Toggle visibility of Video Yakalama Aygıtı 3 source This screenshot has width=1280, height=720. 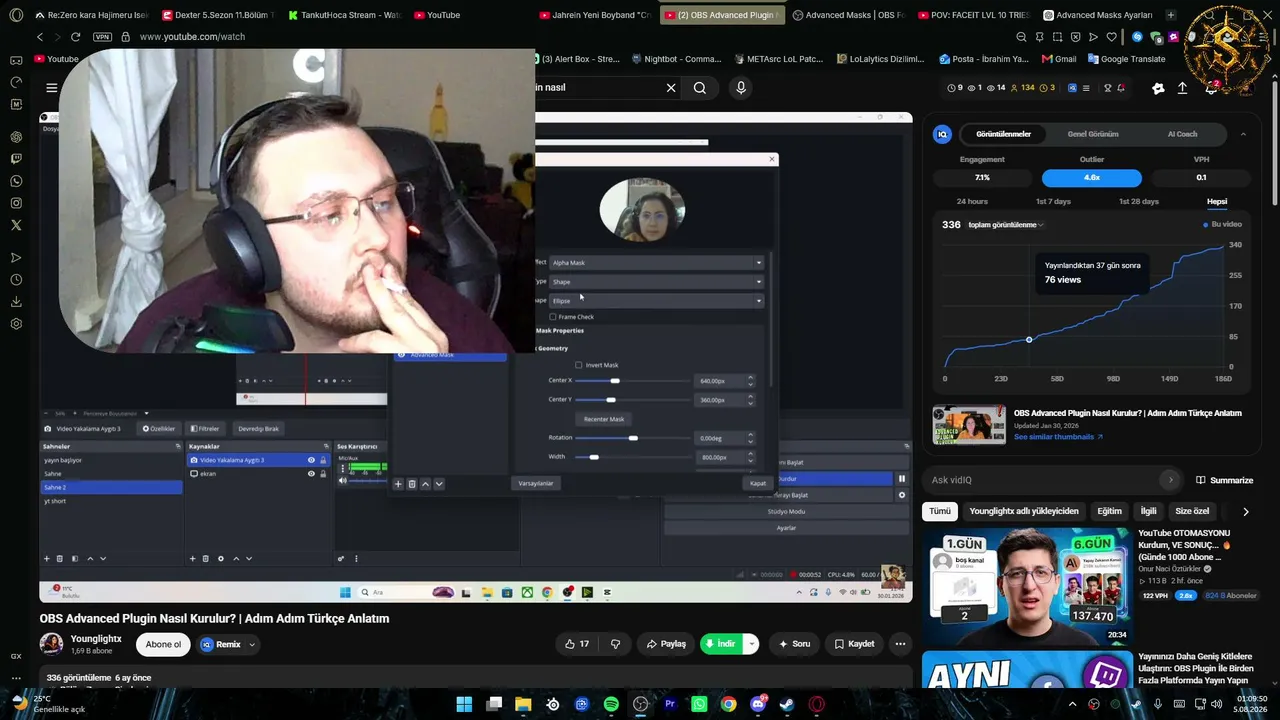pos(311,460)
